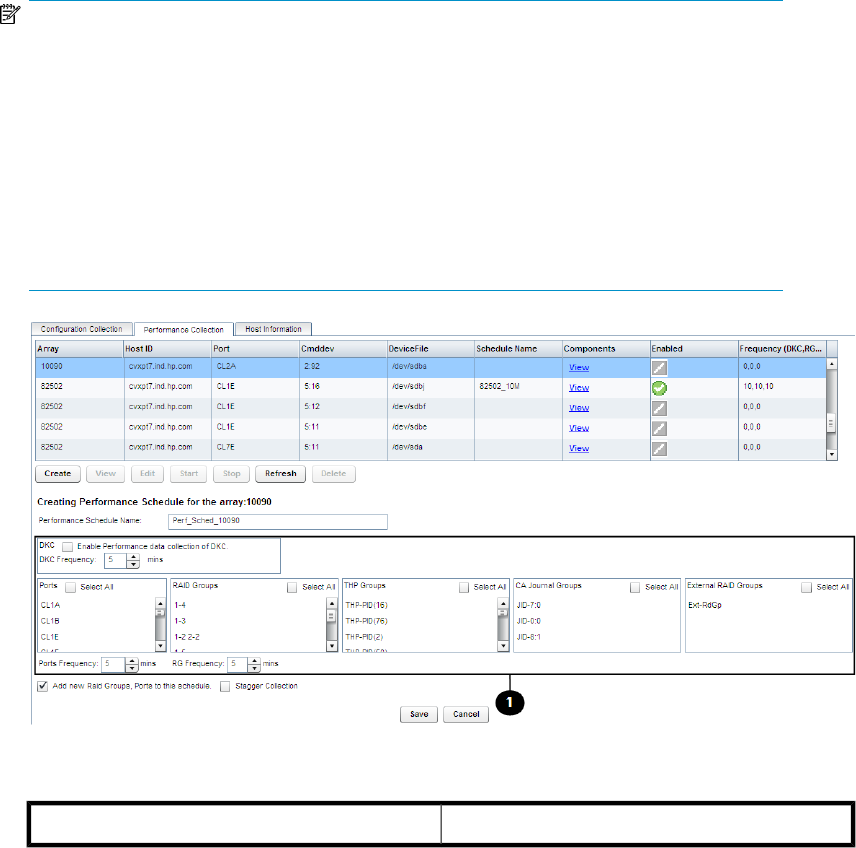
Task: Check Select All for Ports
Action: coord(71,587)
